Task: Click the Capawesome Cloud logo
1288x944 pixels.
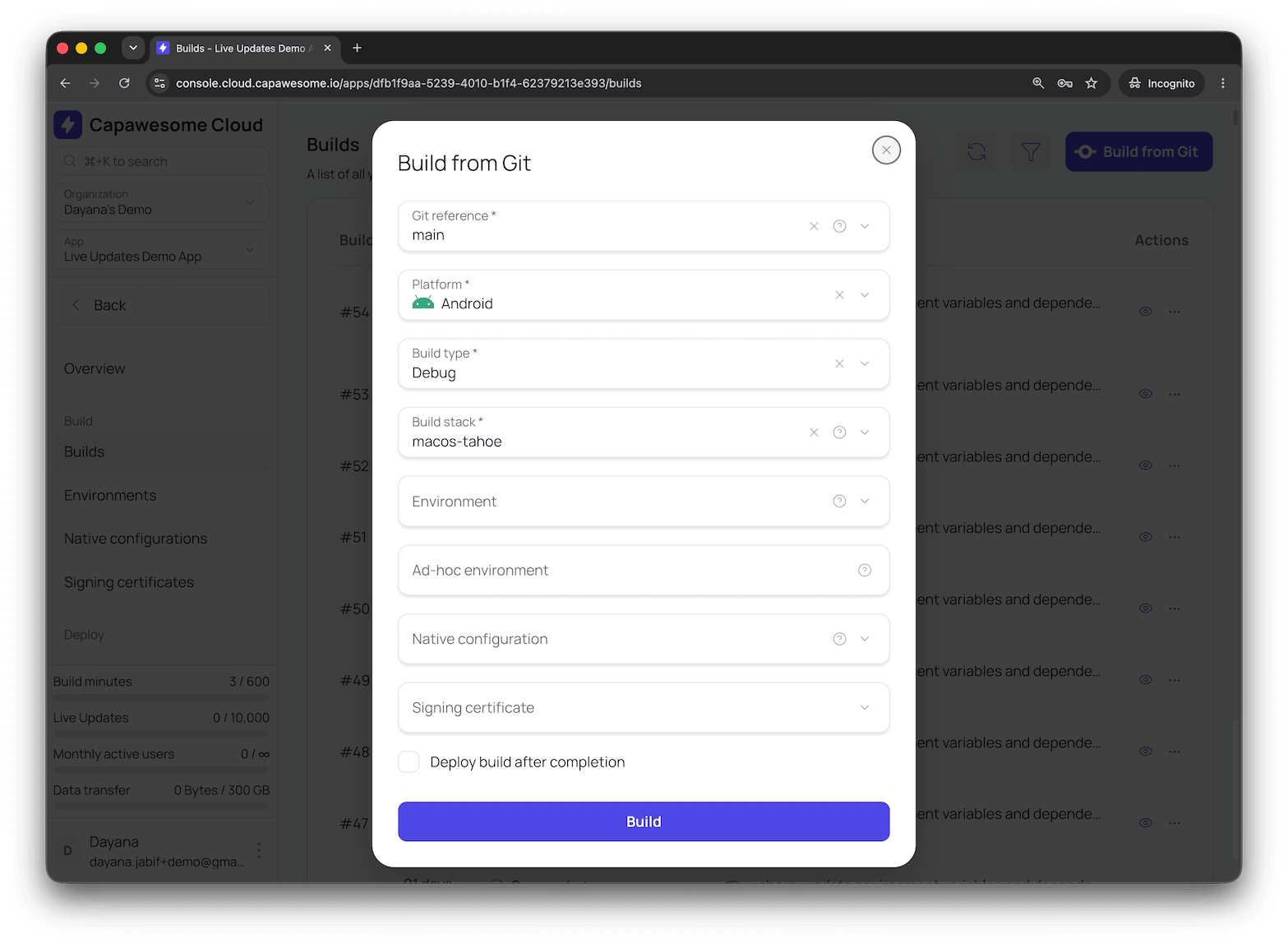Action: tap(68, 125)
